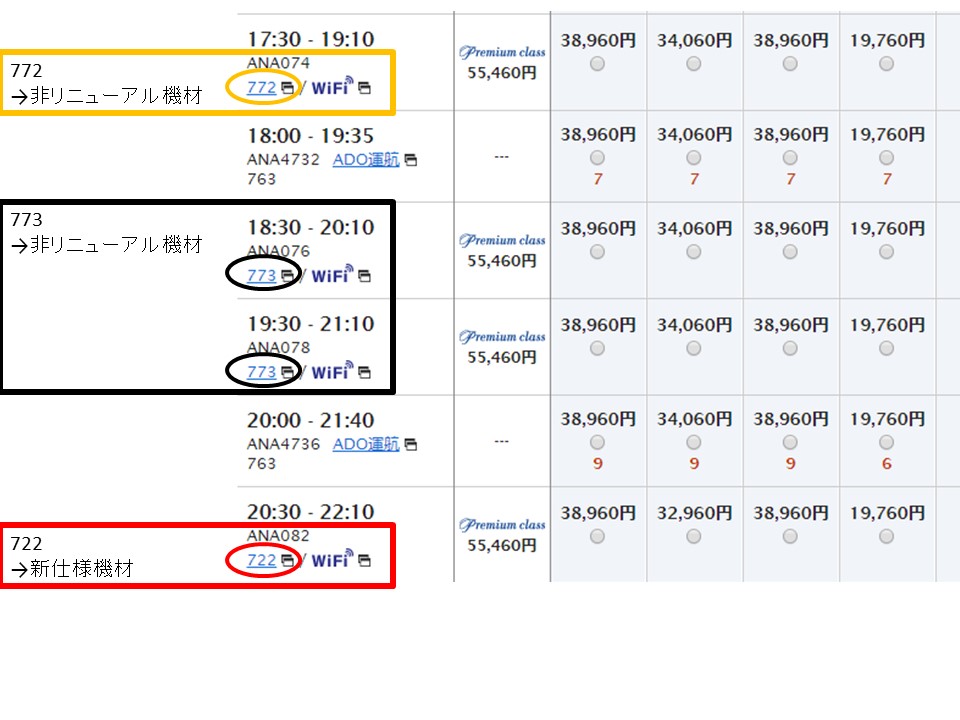The height and width of the screenshot is (720, 960).
Task: Select 19,760円 fare for 17:30 flight
Action: pos(887,64)
